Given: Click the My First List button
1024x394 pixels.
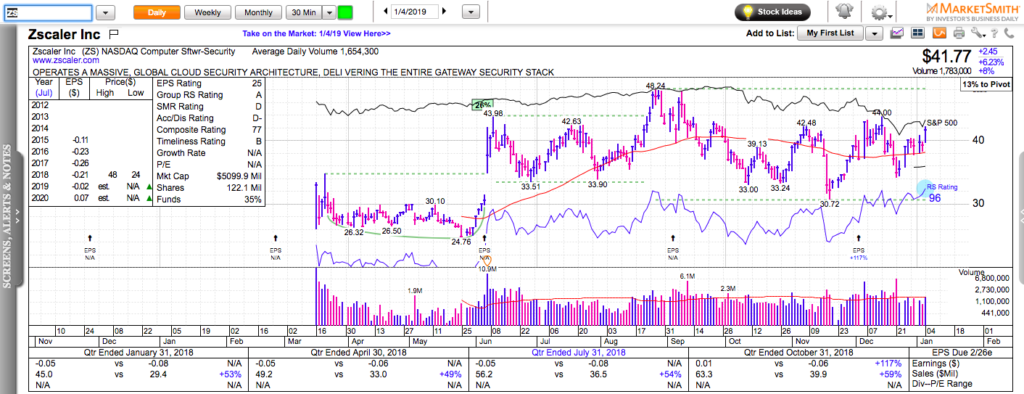Looking at the screenshot, I should pos(831,33).
